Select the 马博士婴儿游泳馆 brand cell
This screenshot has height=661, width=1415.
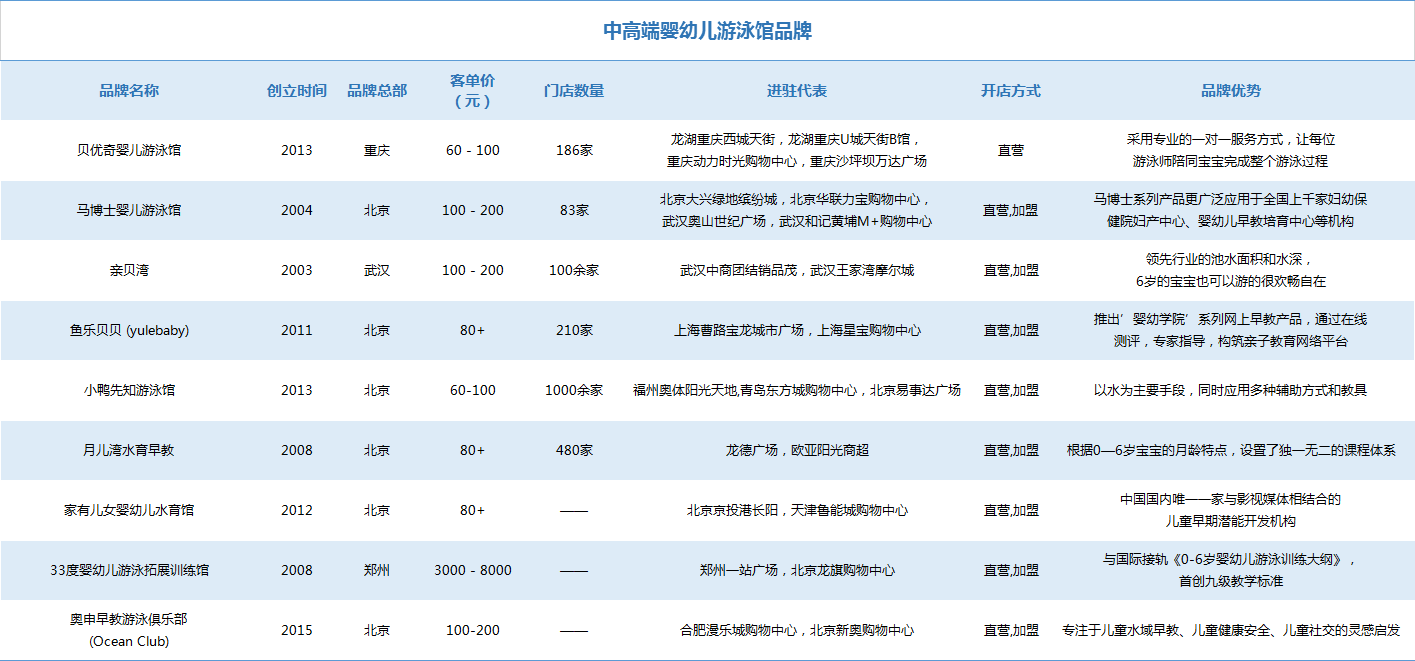pos(129,211)
